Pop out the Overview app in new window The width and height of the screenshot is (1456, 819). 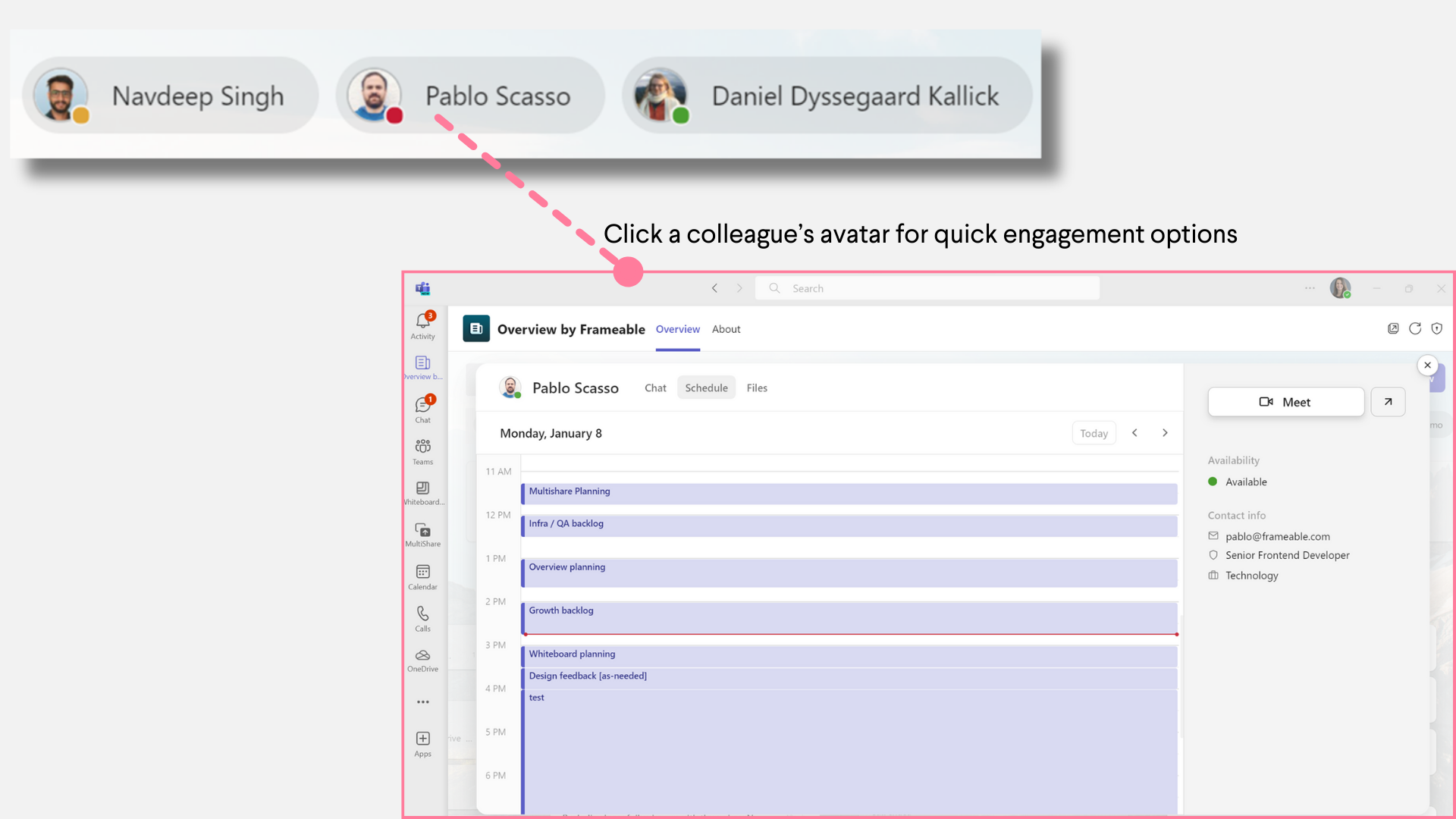coord(1393,328)
